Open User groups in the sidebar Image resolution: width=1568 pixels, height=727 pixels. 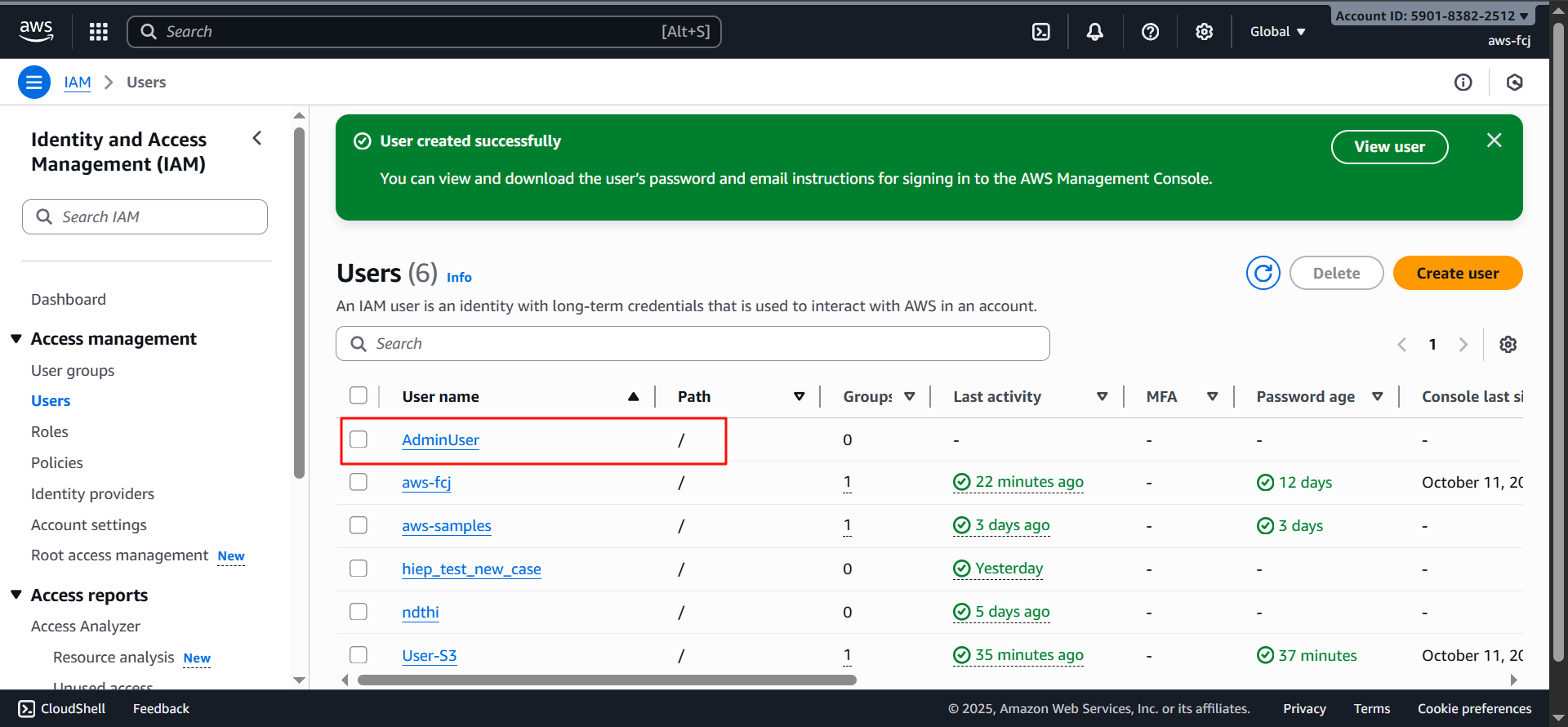pos(73,371)
